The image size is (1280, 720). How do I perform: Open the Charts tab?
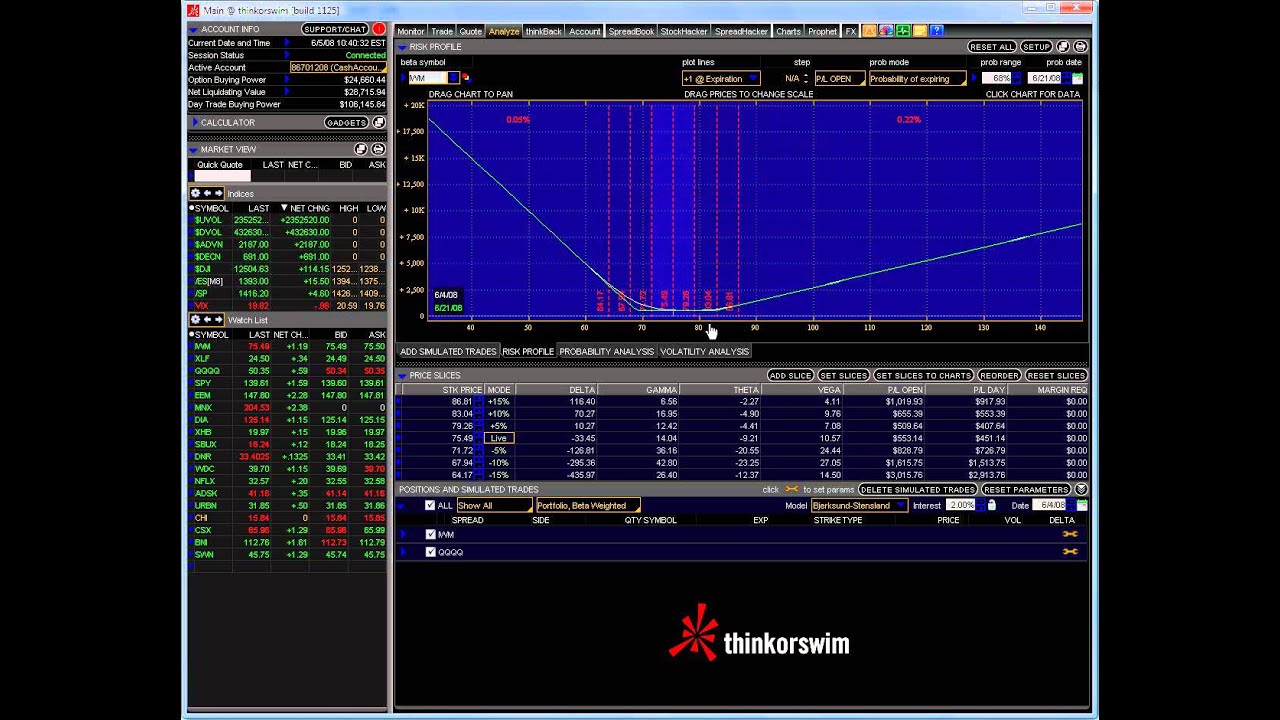788,31
